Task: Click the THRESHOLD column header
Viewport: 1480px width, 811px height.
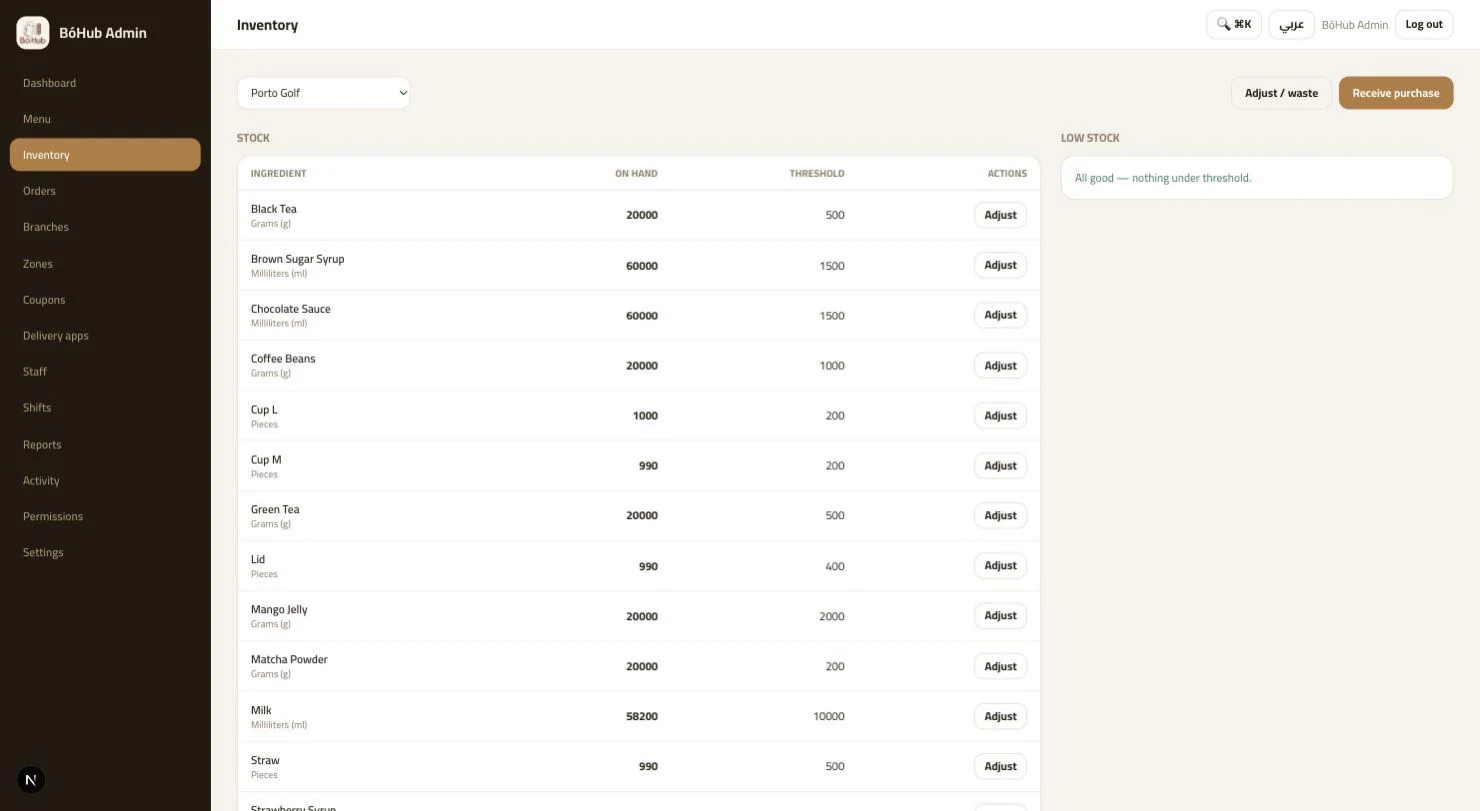Action: (817, 174)
